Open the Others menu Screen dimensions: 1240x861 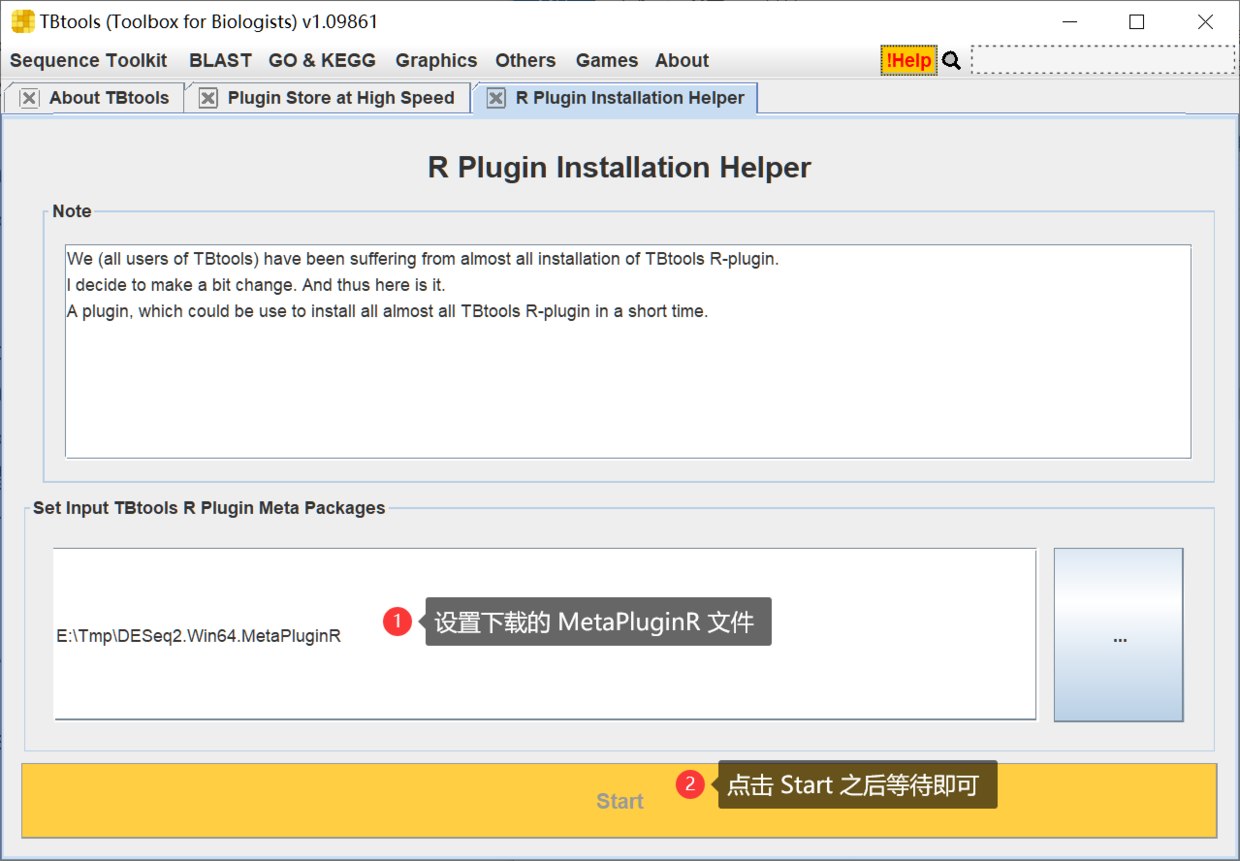tap(525, 60)
